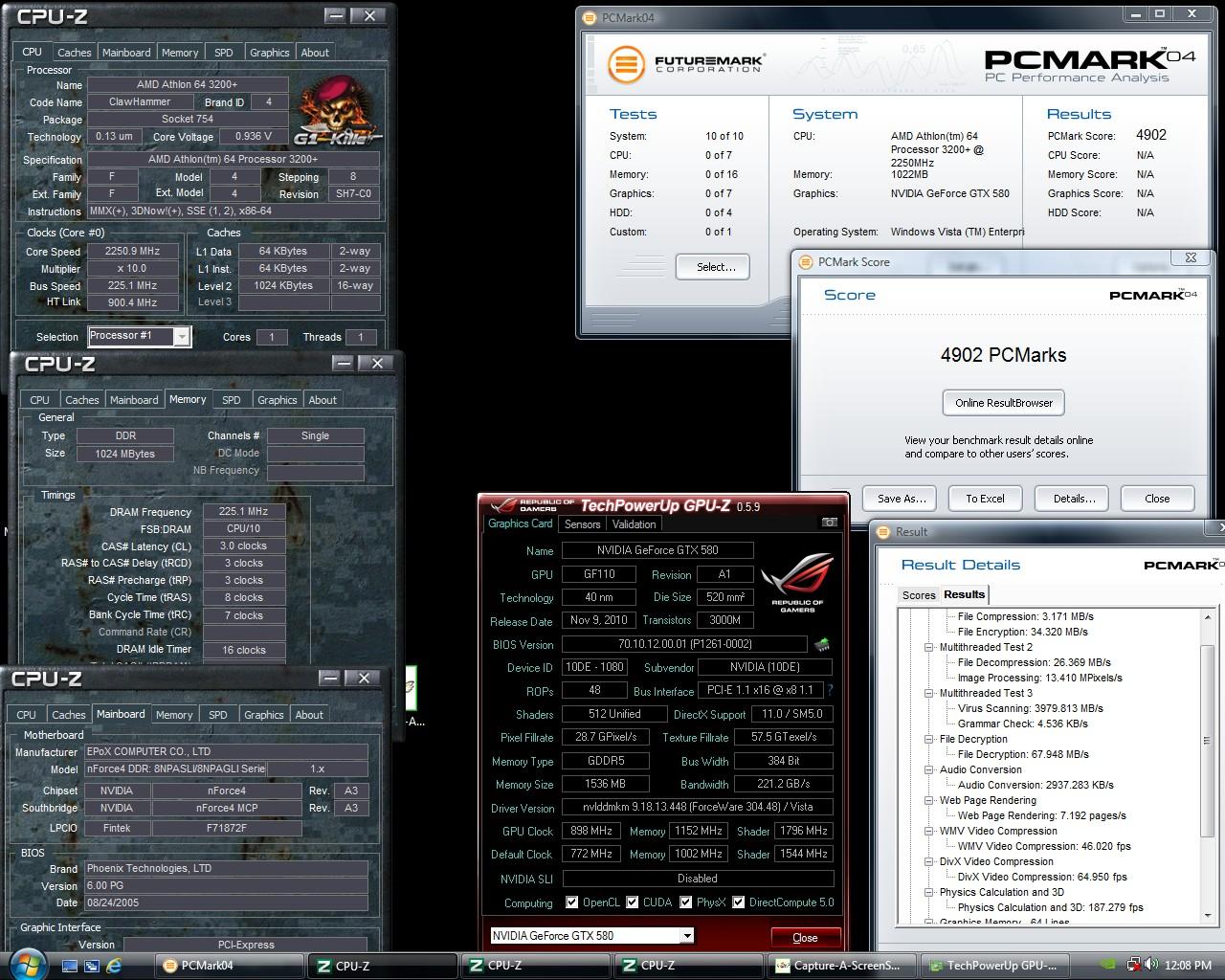Switch to the Validation tab in GPU-Z

tap(634, 523)
